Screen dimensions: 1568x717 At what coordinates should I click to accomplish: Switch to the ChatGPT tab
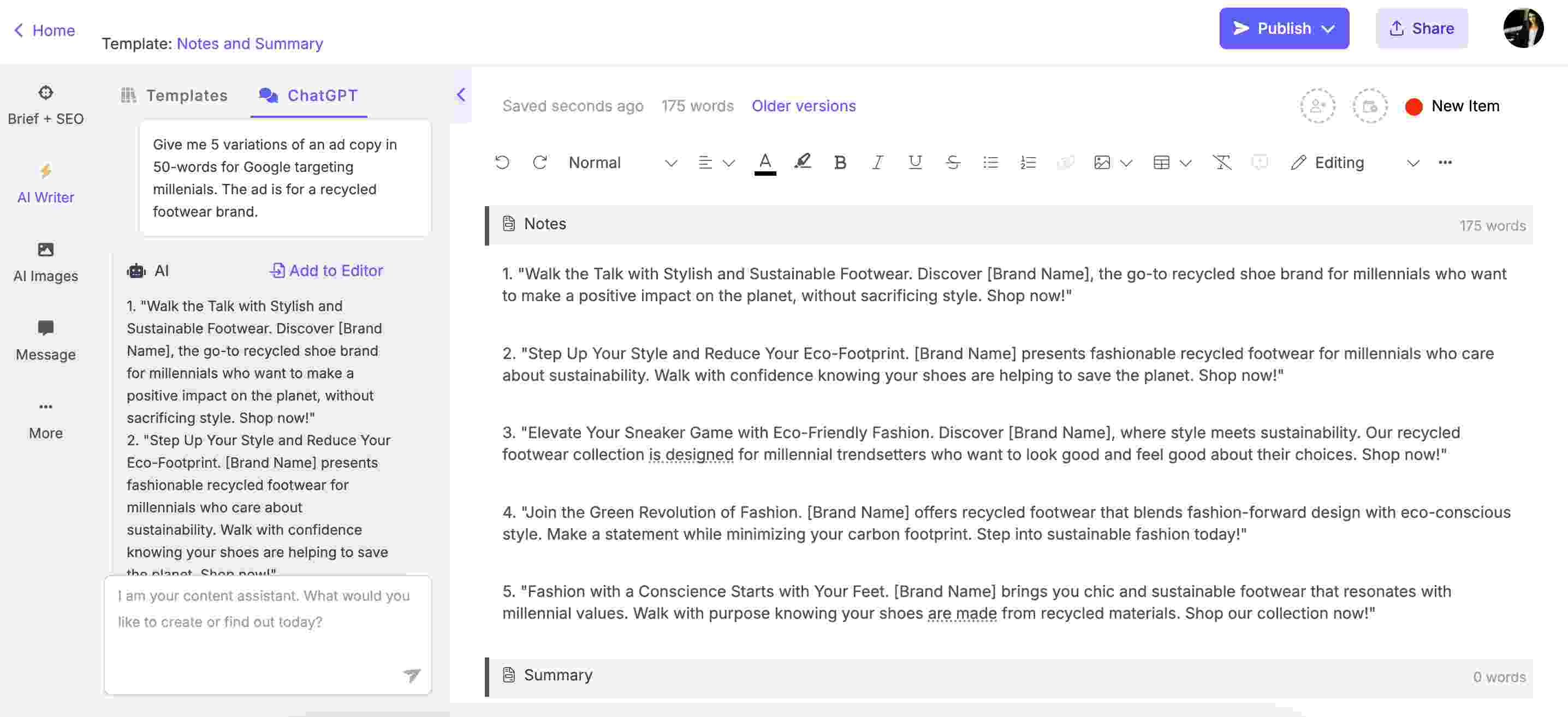pyautogui.click(x=308, y=95)
